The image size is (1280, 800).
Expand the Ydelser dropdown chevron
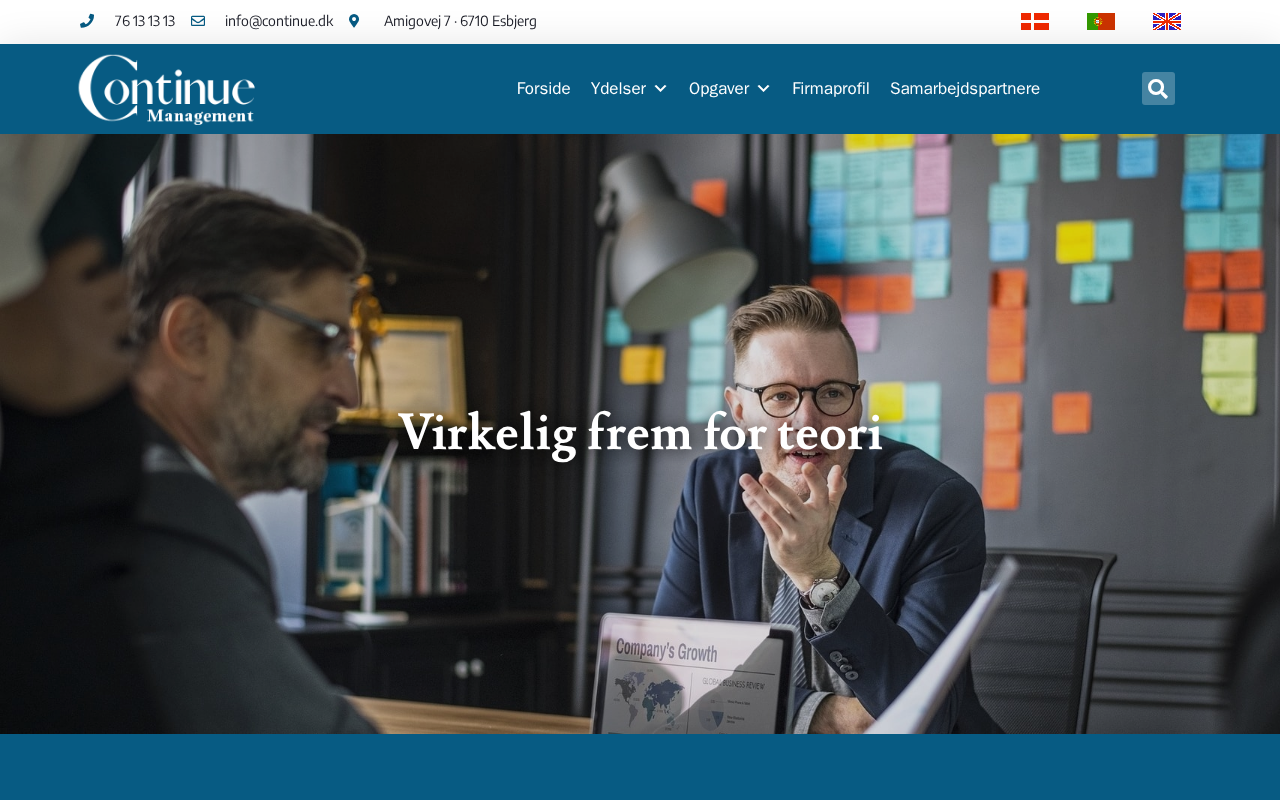(x=660, y=89)
